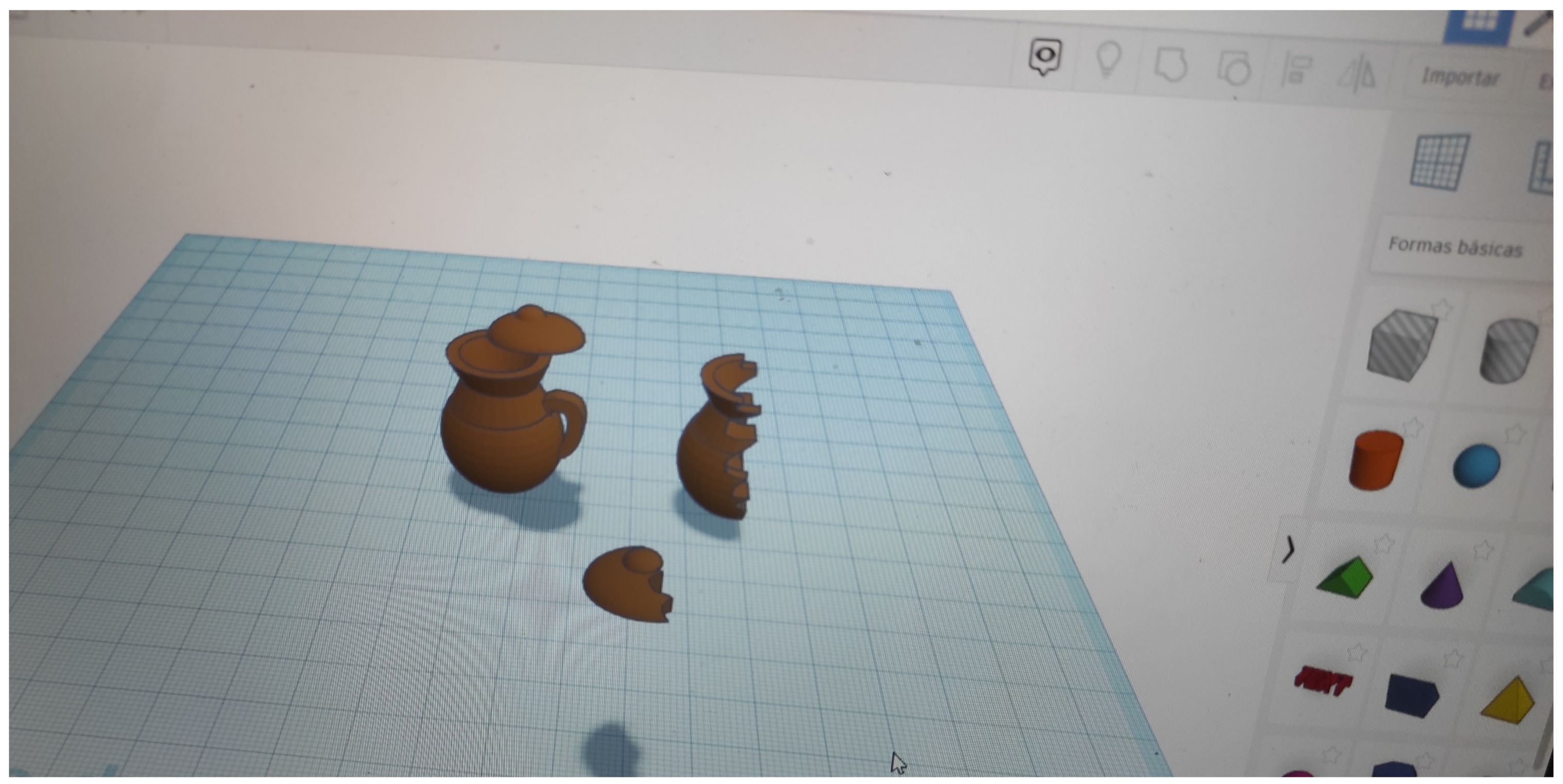Select the green Roof shape
This screenshot has height=784, width=1563.
[x=1346, y=577]
